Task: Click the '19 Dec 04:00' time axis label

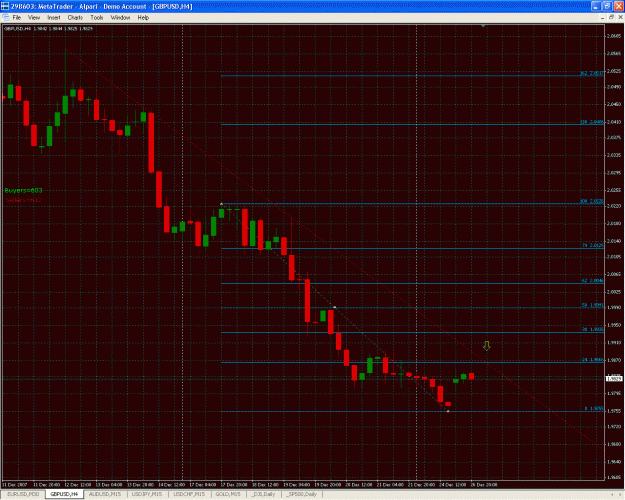Action: pos(297,485)
